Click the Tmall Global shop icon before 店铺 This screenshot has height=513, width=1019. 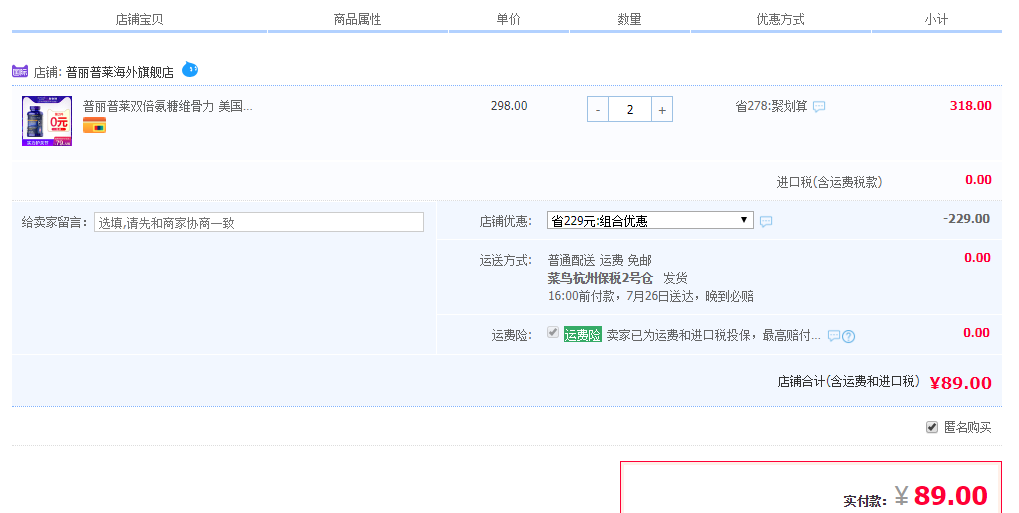20,72
